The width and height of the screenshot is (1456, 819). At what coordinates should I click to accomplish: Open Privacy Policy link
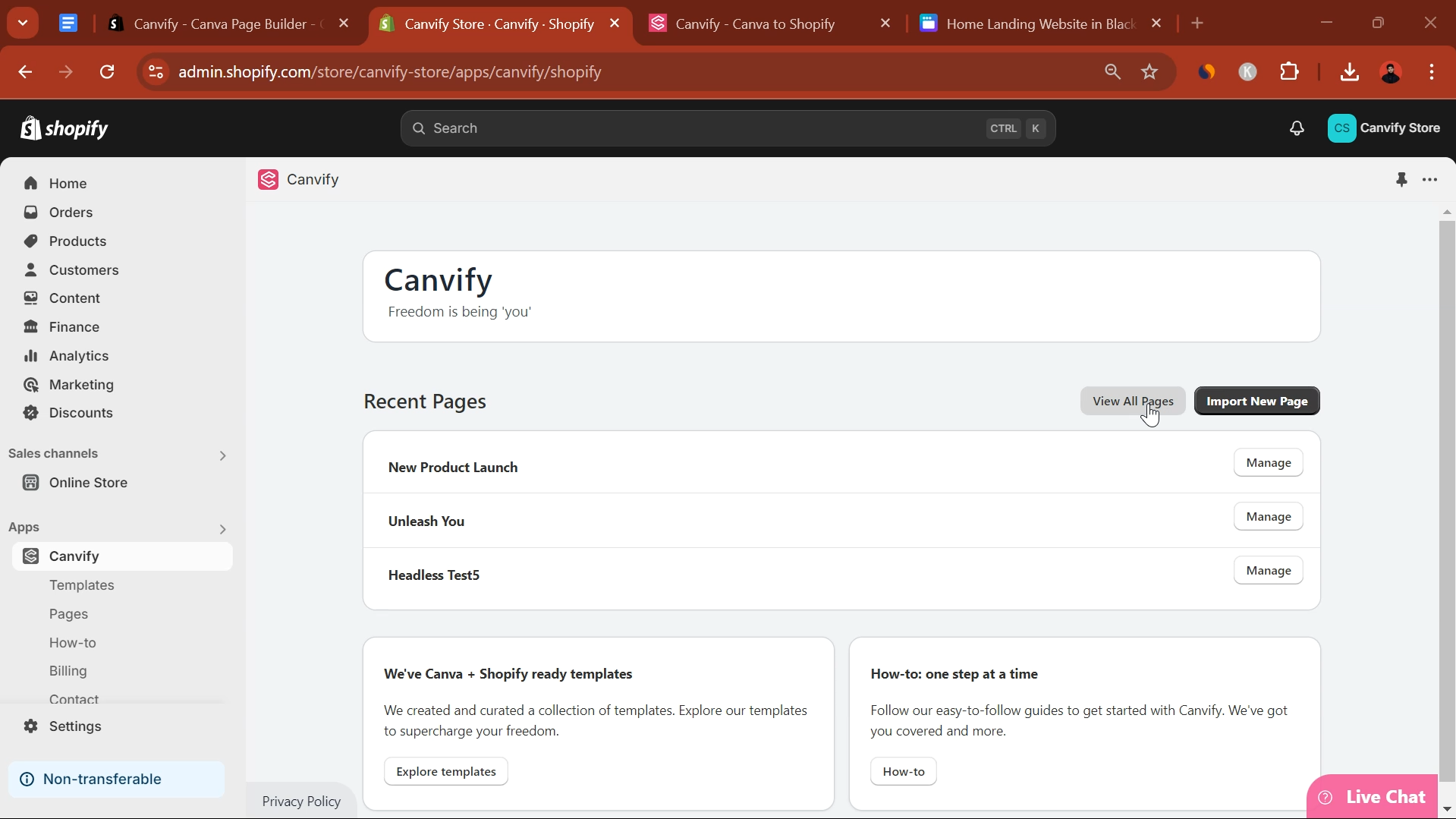301,802
